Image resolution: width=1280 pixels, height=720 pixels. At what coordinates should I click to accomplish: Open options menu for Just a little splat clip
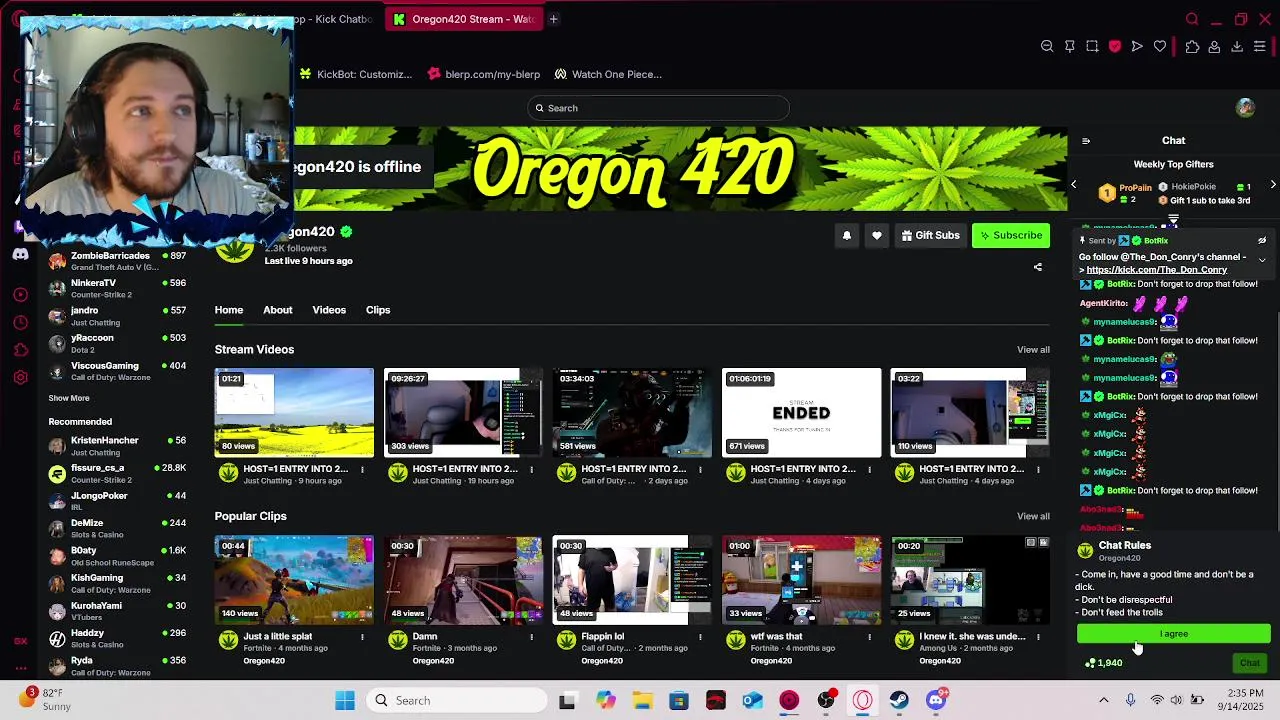click(x=363, y=637)
